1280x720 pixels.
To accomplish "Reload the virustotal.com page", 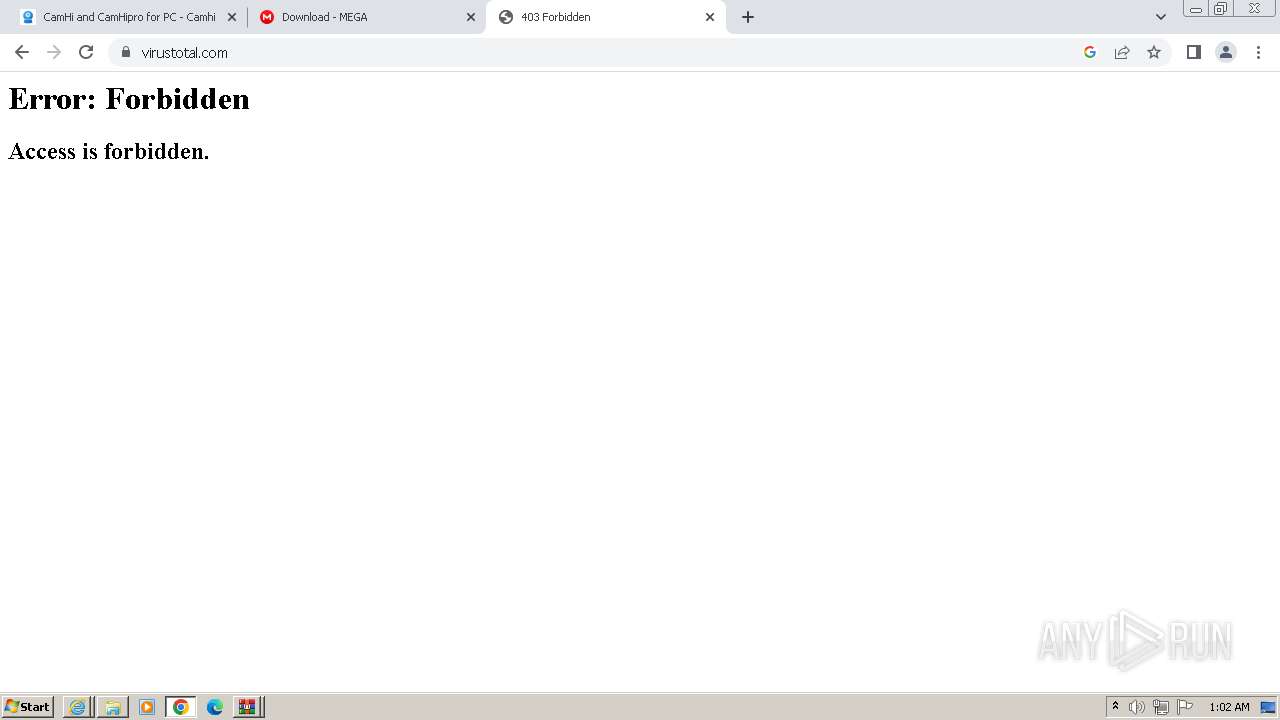I will [x=86, y=52].
